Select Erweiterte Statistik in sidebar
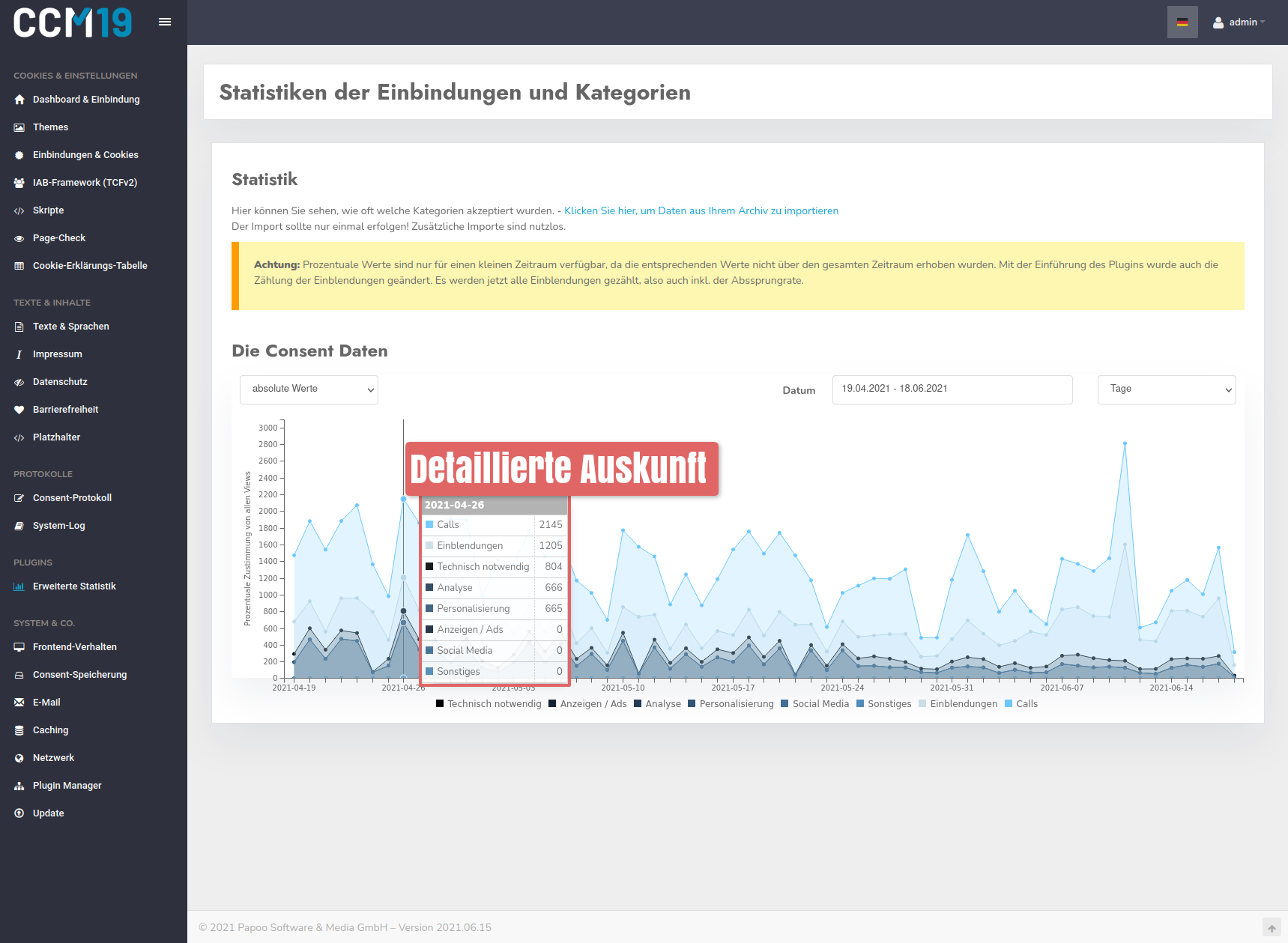This screenshot has width=1288, height=943. tap(74, 586)
